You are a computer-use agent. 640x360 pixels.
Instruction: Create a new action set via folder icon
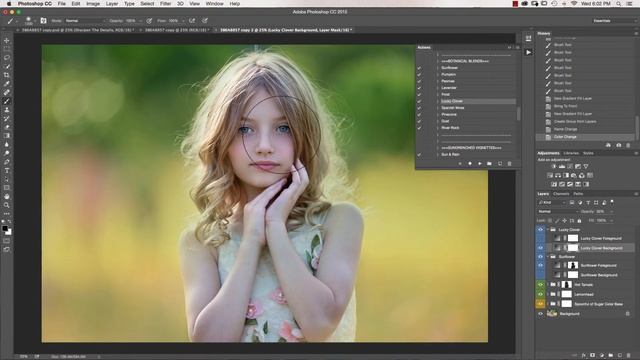point(489,164)
